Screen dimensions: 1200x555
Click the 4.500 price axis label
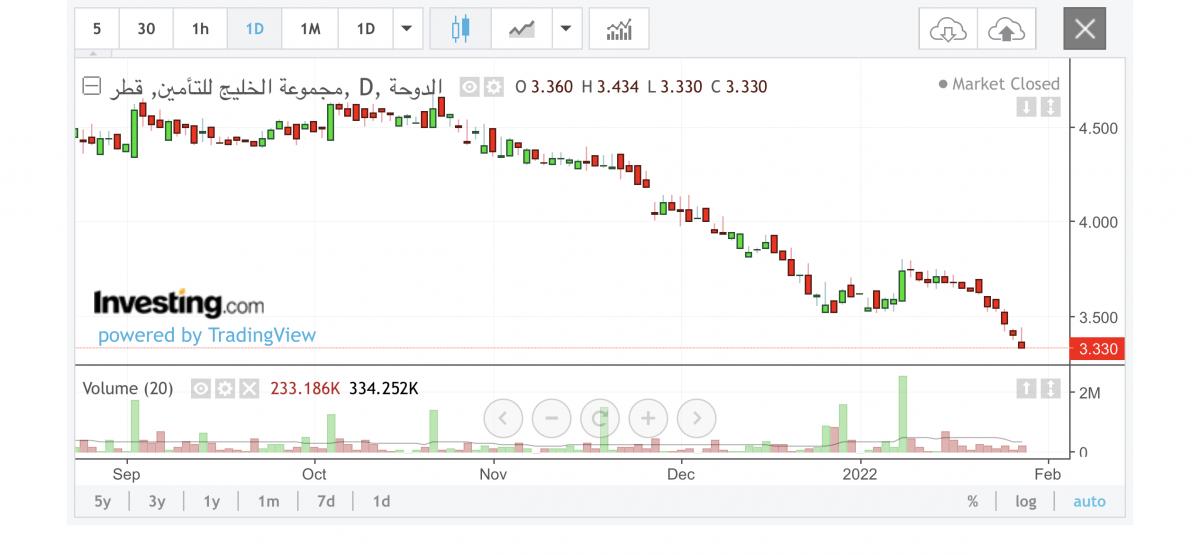1098,128
